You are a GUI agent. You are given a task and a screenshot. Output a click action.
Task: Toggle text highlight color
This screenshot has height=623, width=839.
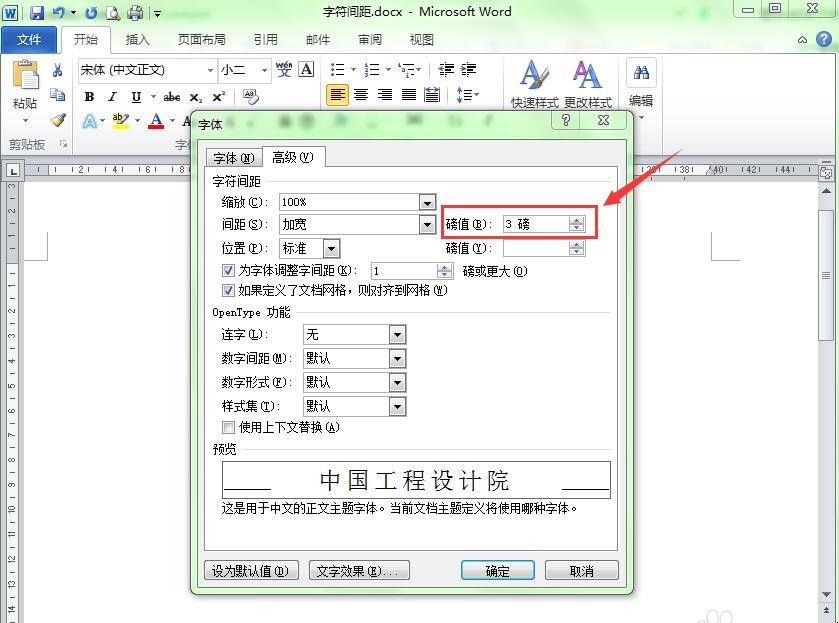tap(120, 120)
